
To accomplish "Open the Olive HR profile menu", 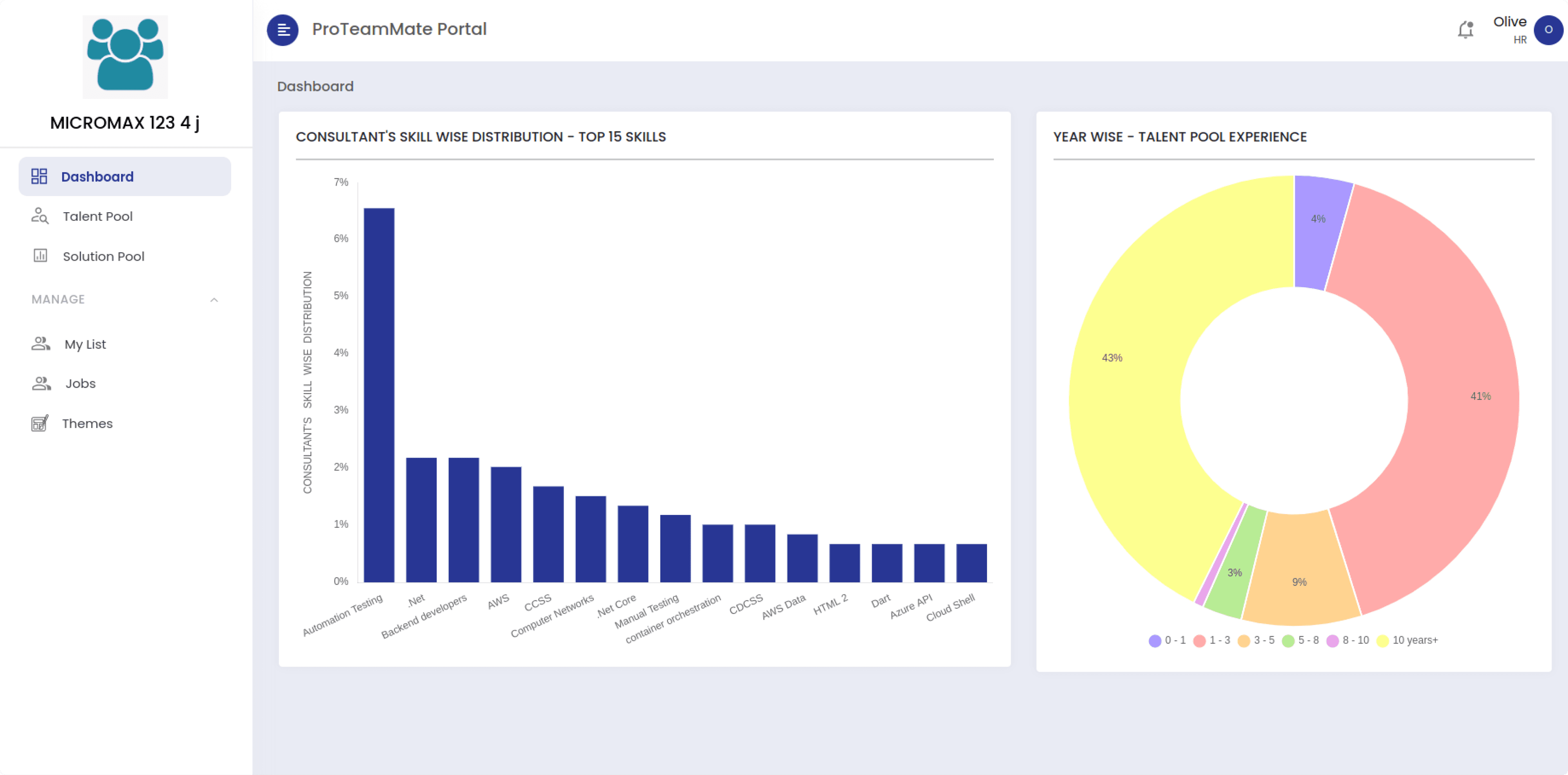I will (1510, 29).
